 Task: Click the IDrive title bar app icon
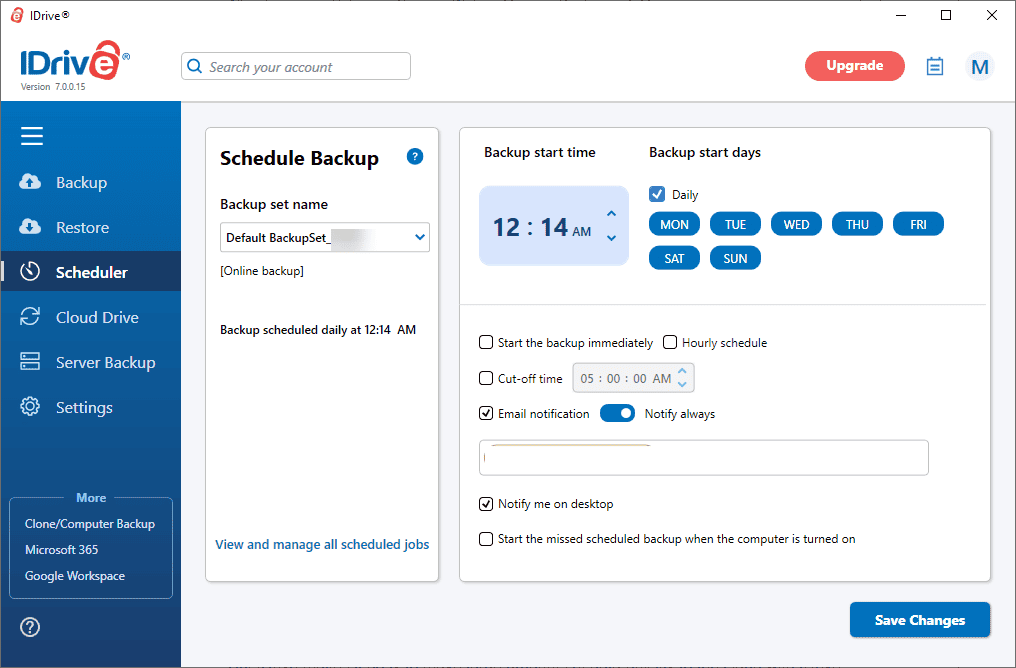[x=17, y=15]
